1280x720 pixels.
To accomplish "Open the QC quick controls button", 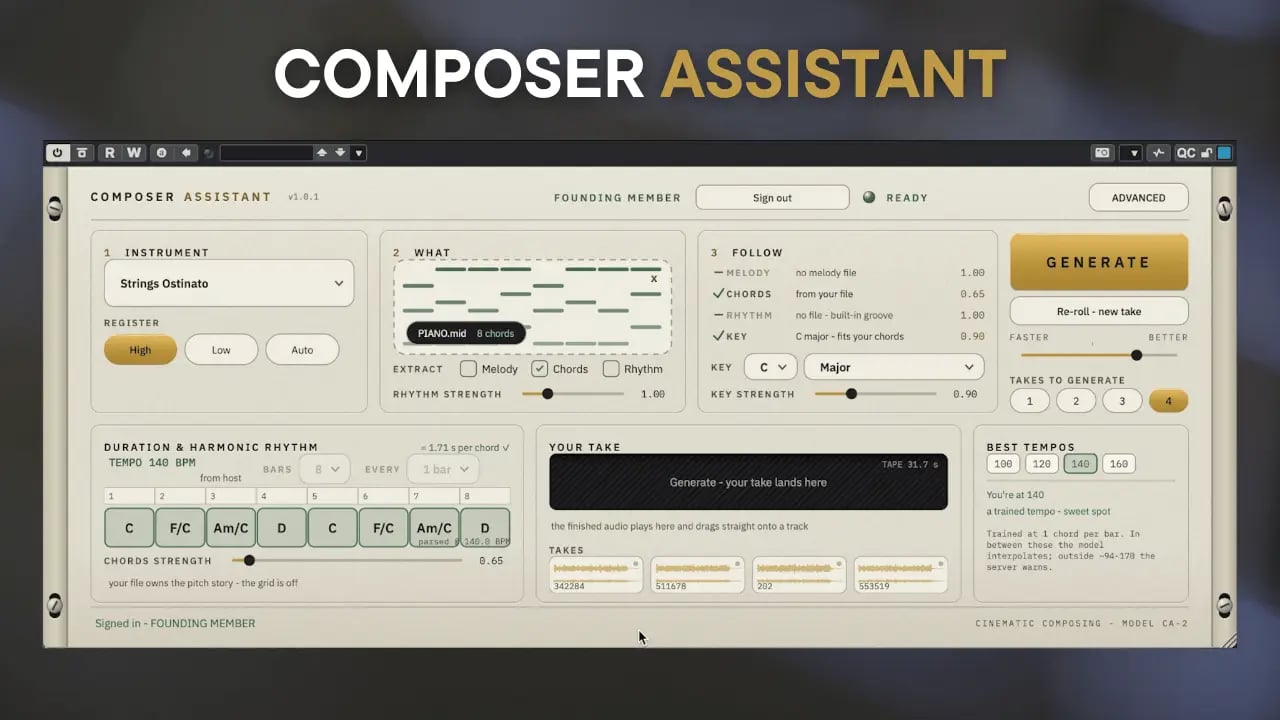I will (x=1186, y=153).
